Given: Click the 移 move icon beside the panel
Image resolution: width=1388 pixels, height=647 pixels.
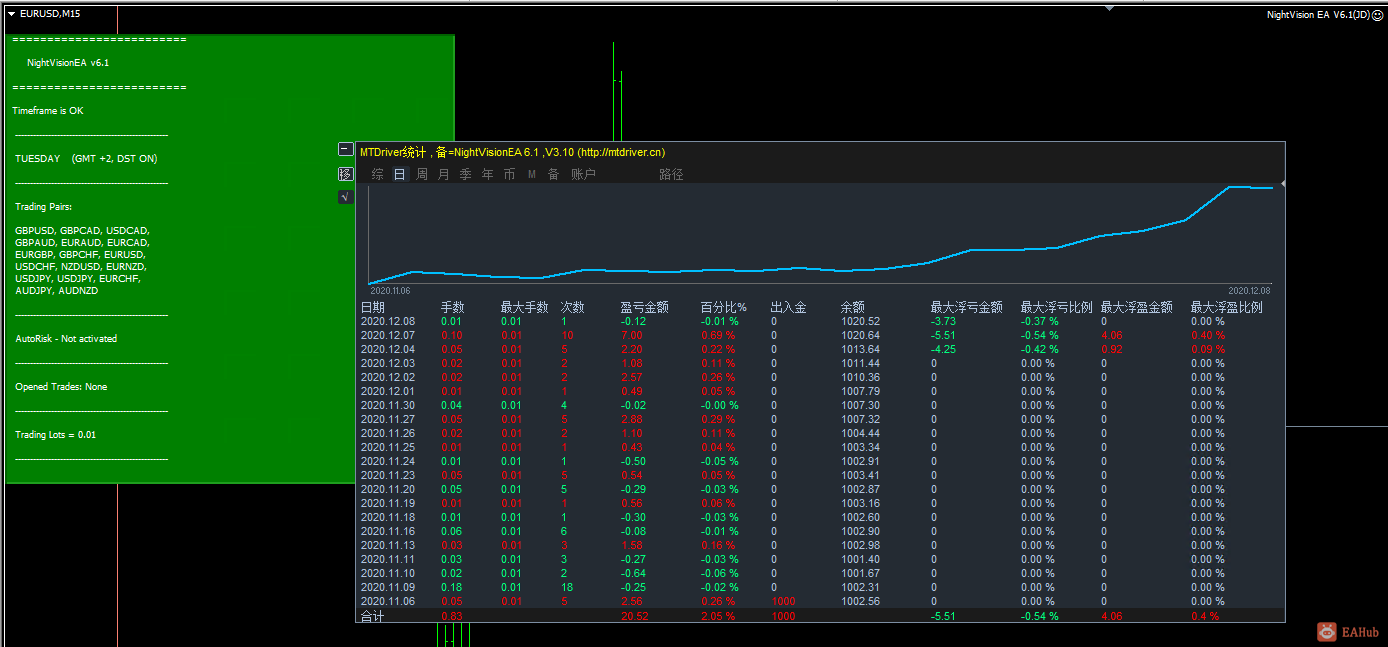Looking at the screenshot, I should click(x=346, y=174).
